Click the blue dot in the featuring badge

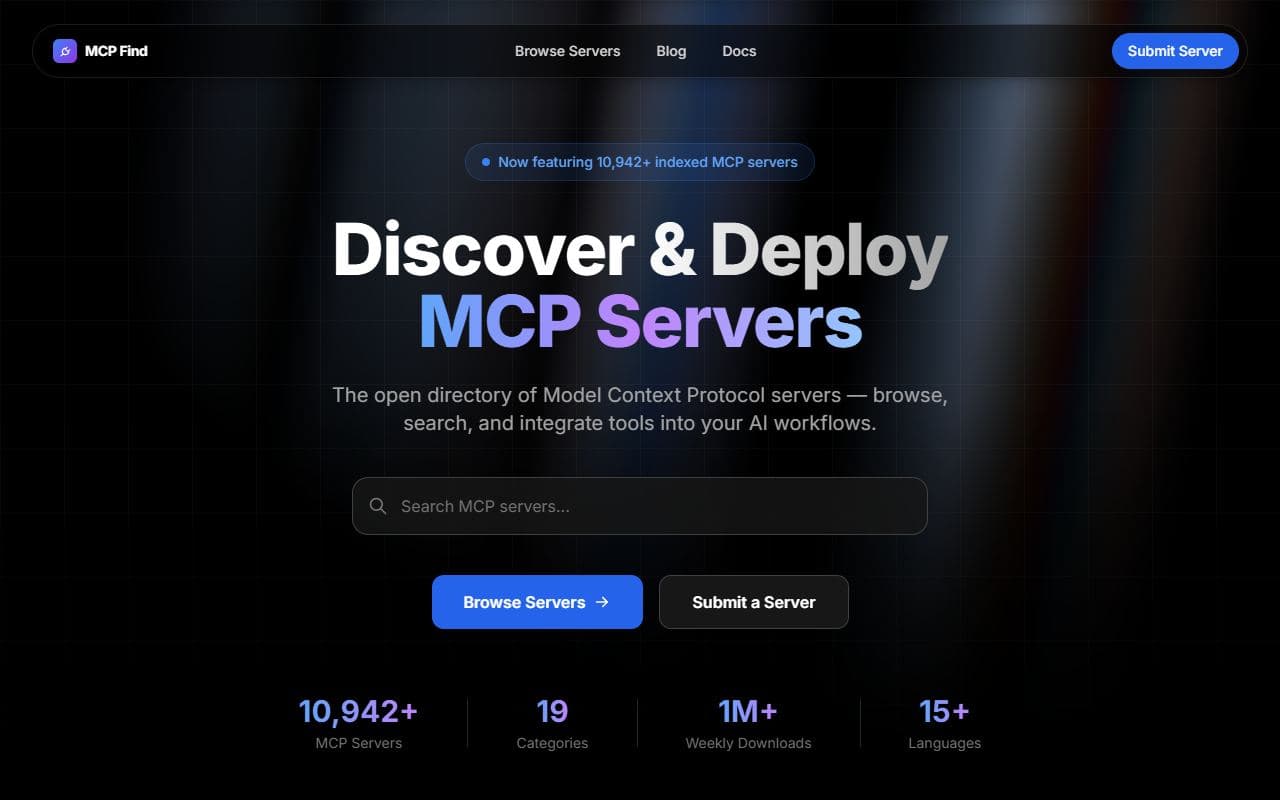click(486, 162)
